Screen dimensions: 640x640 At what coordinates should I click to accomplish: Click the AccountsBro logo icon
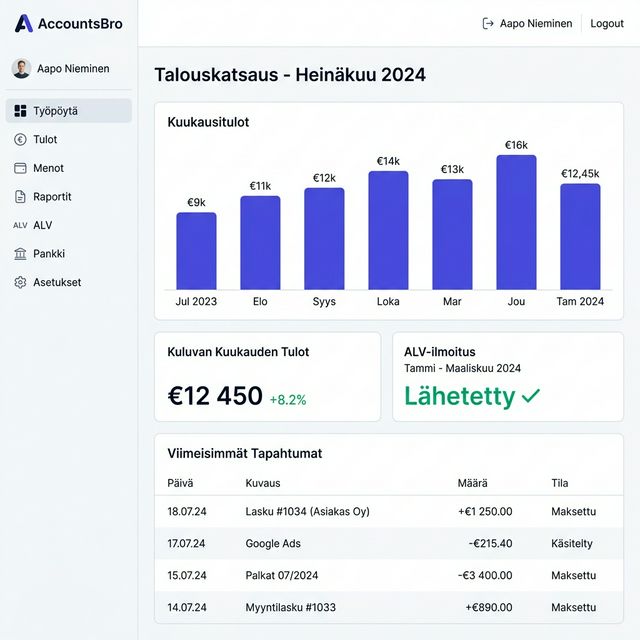24,23
